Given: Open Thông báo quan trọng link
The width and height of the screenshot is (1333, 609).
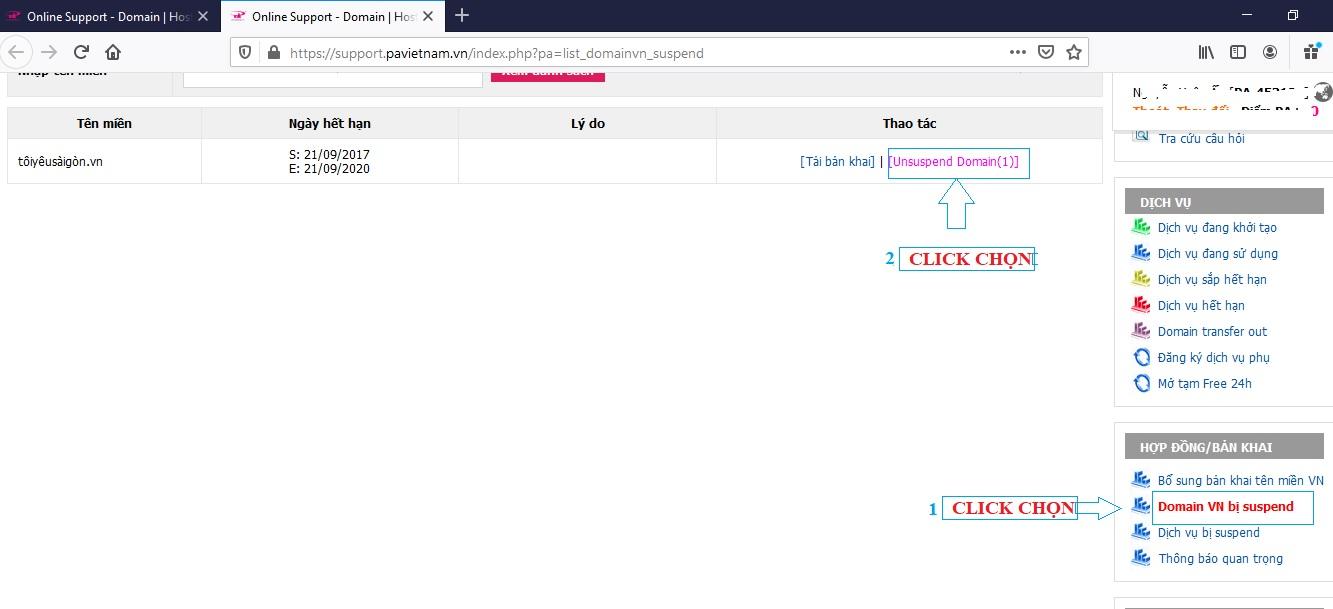Looking at the screenshot, I should tap(1220, 558).
